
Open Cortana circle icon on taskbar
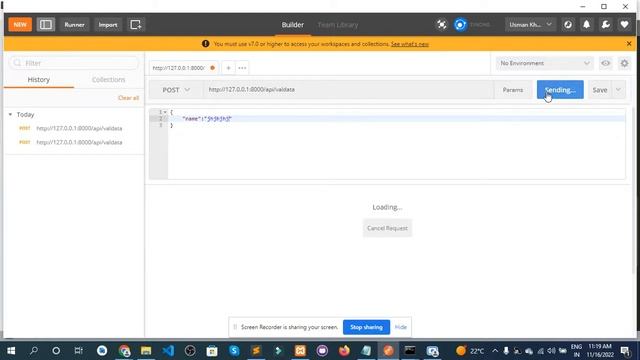[x=56, y=351]
